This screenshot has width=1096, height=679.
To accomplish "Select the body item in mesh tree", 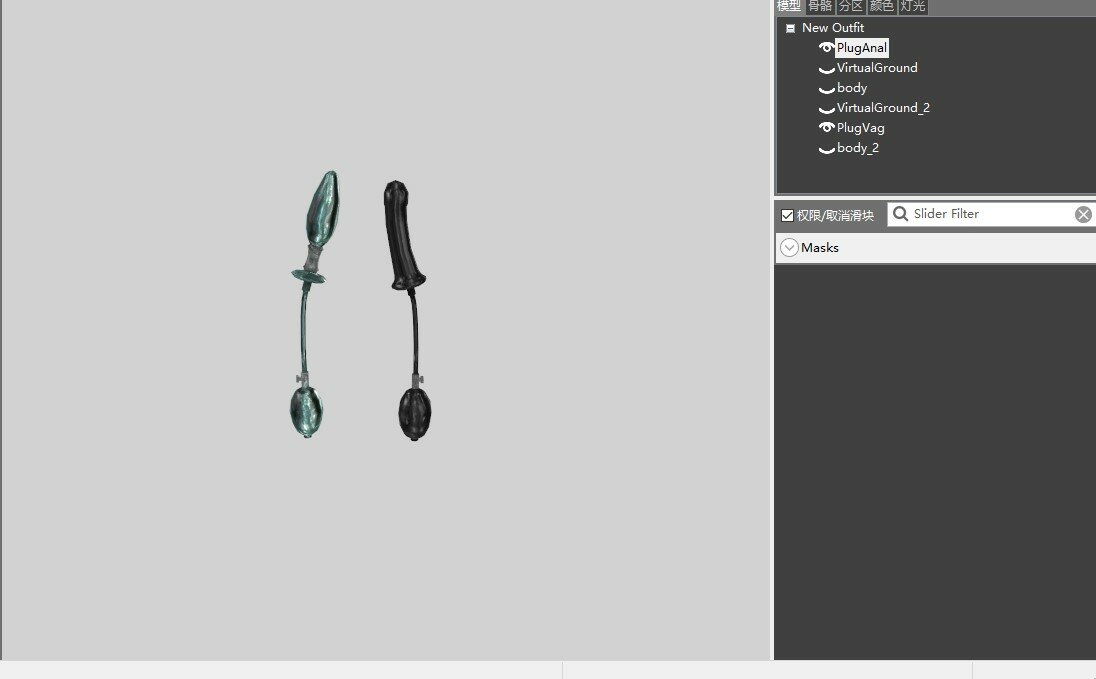I will [852, 88].
